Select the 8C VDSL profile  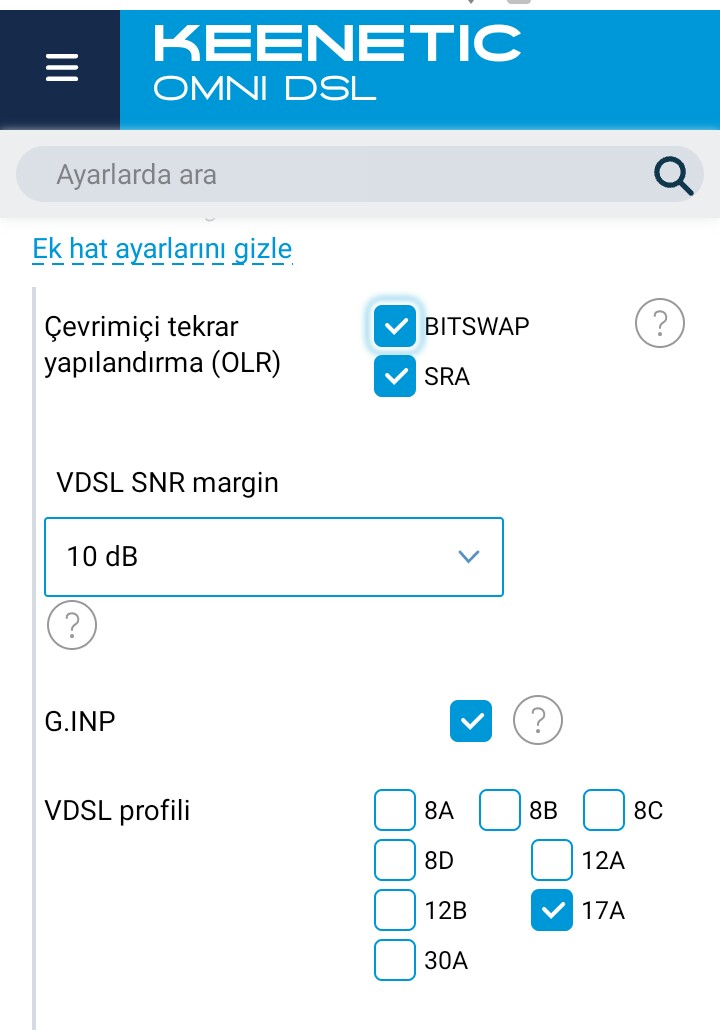[x=604, y=810]
